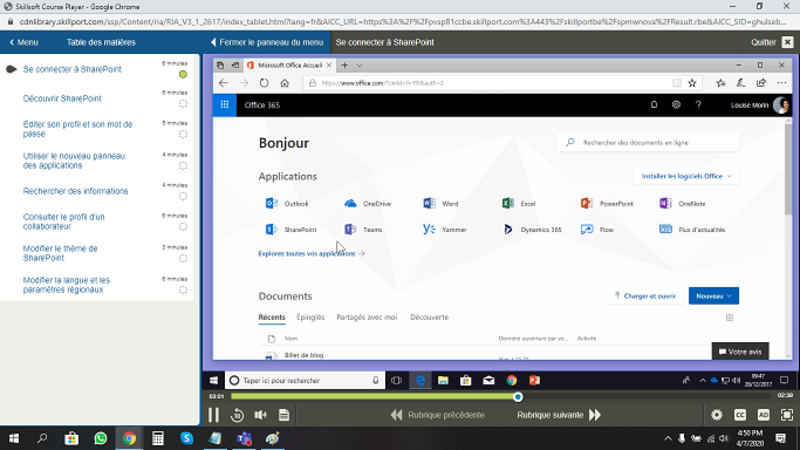The image size is (800, 450).
Task: Go to Rubrique précédente
Action: [x=438, y=415]
